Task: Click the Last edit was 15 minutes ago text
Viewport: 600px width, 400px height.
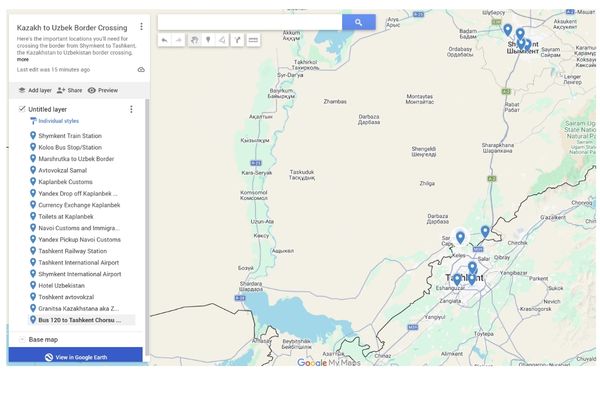Action: (x=53, y=70)
